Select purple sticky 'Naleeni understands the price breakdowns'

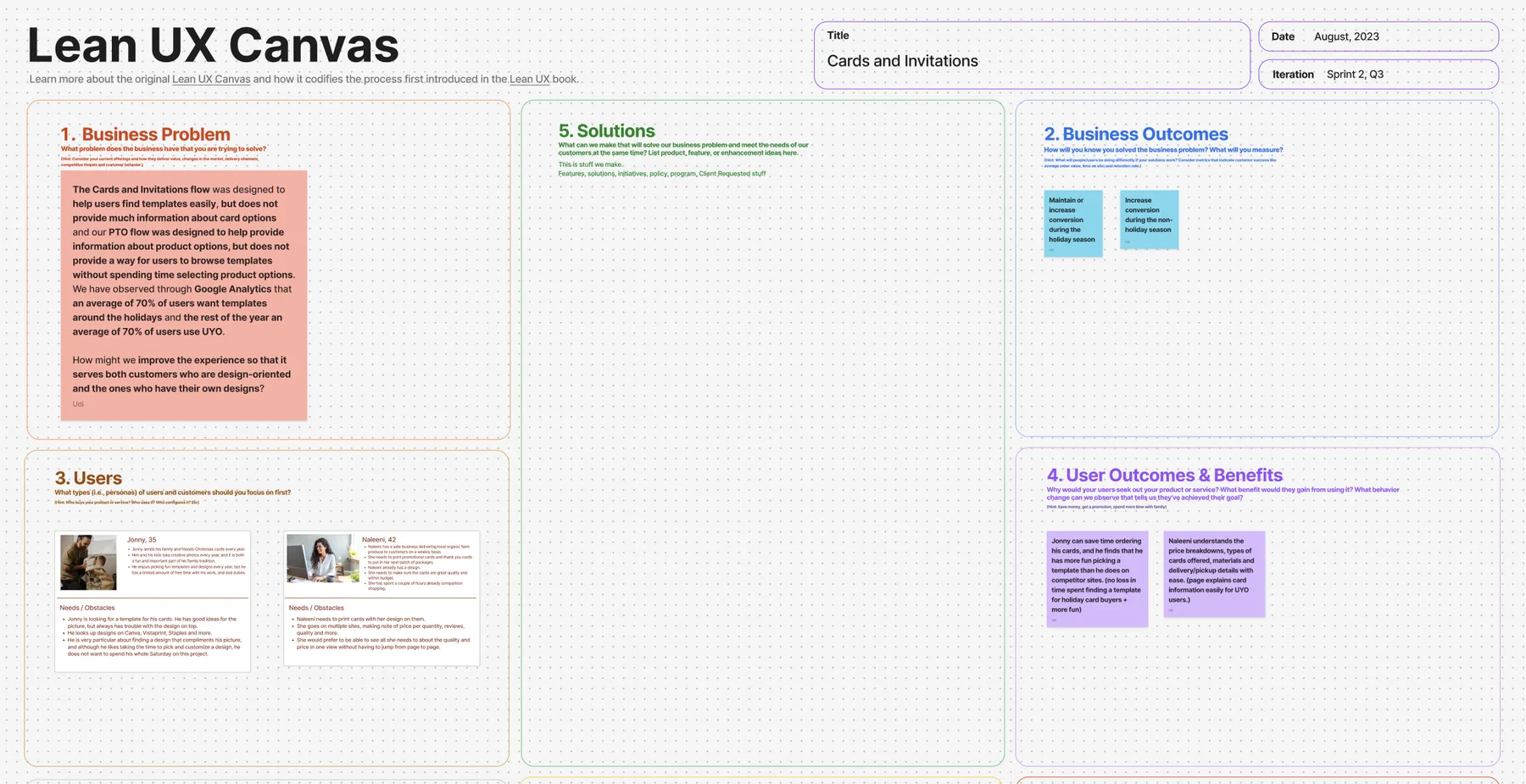(x=1214, y=575)
